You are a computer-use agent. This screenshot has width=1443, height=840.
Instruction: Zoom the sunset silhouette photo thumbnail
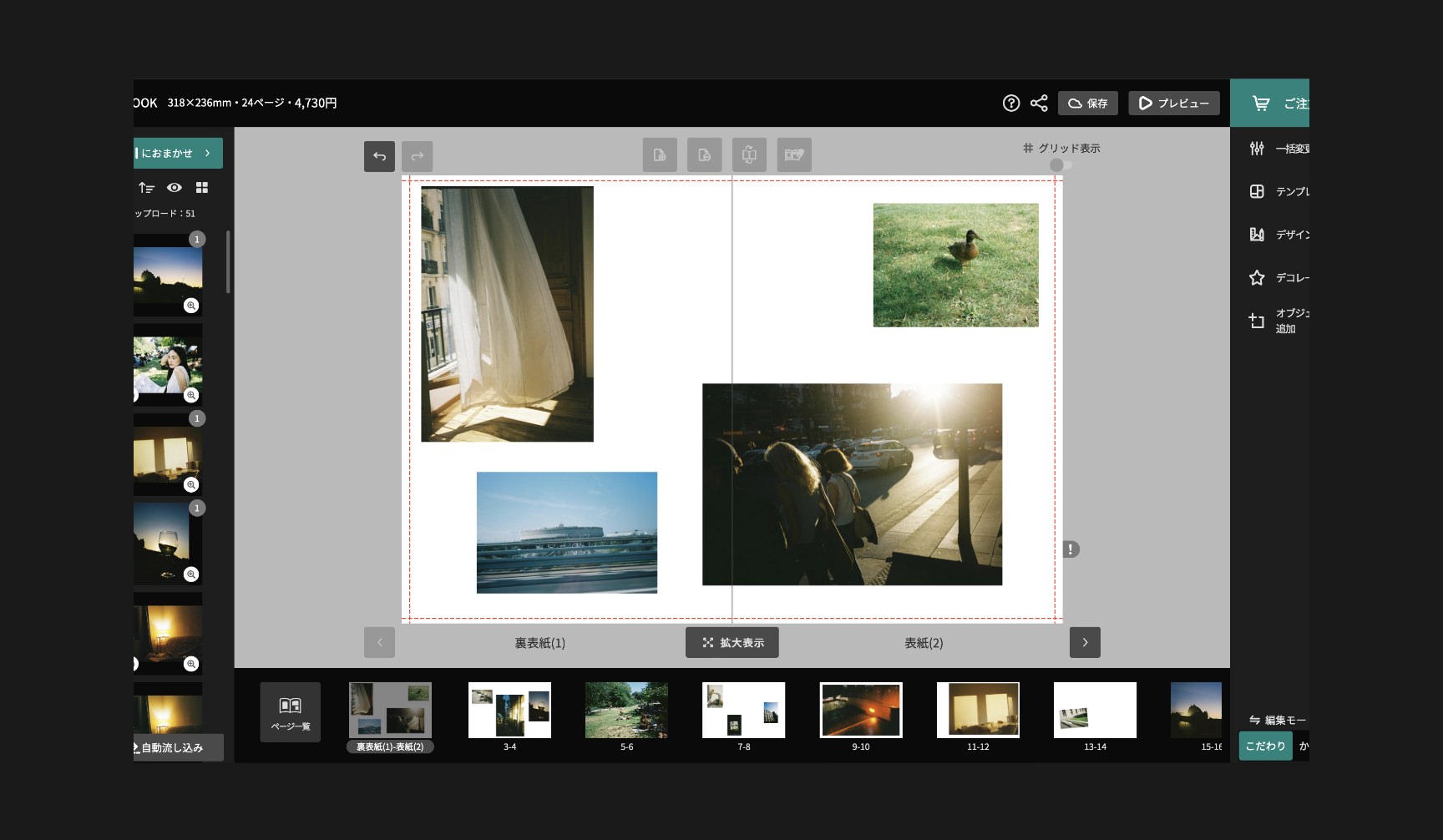click(191, 306)
